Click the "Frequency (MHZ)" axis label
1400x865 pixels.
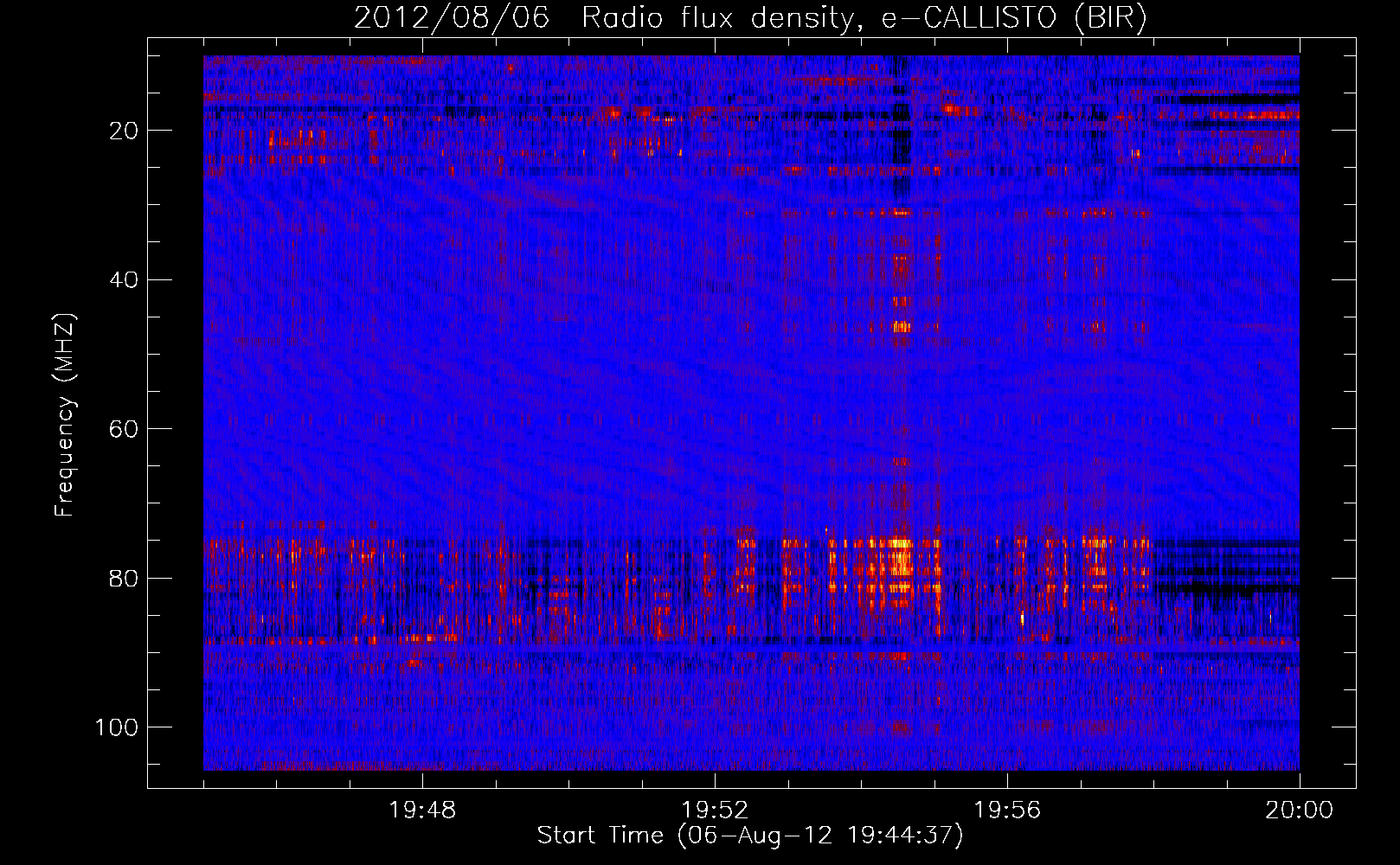(65, 415)
